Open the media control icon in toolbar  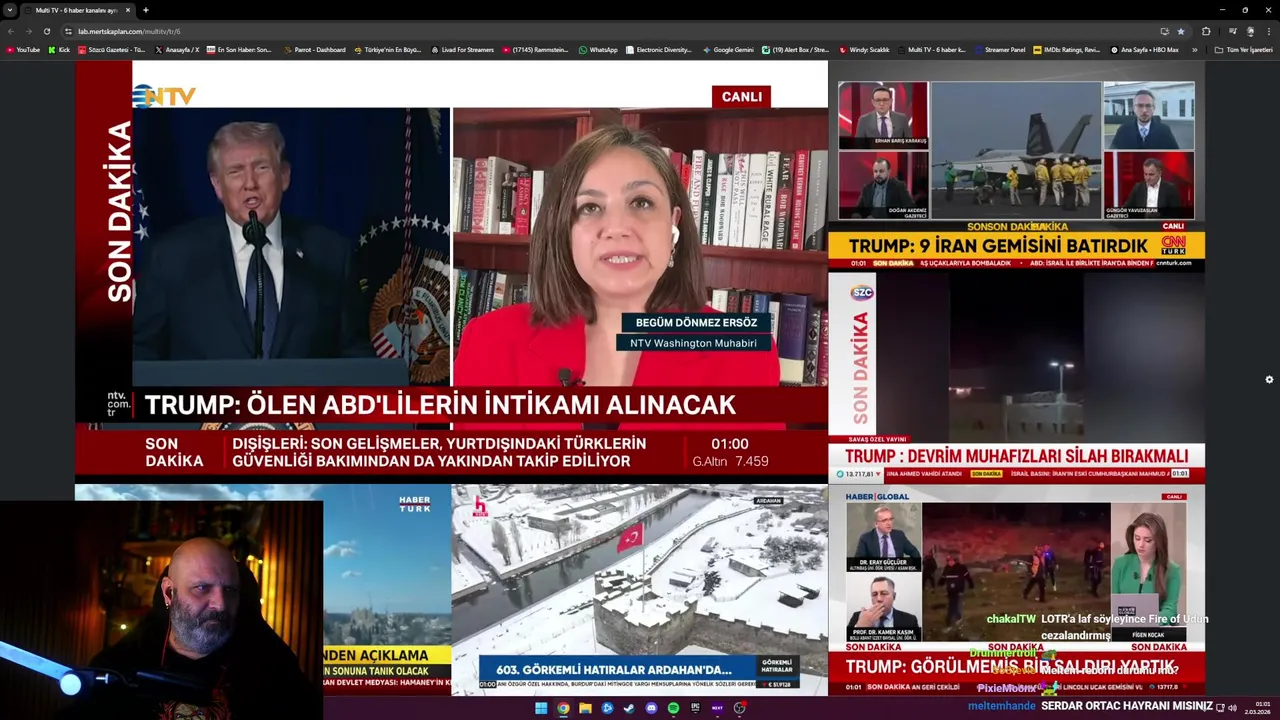click(x=1232, y=31)
